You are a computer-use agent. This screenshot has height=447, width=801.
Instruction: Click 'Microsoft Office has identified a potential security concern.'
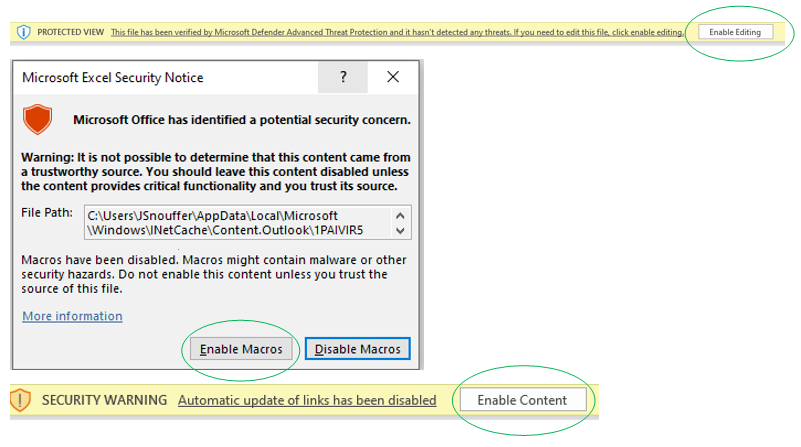[242, 120]
